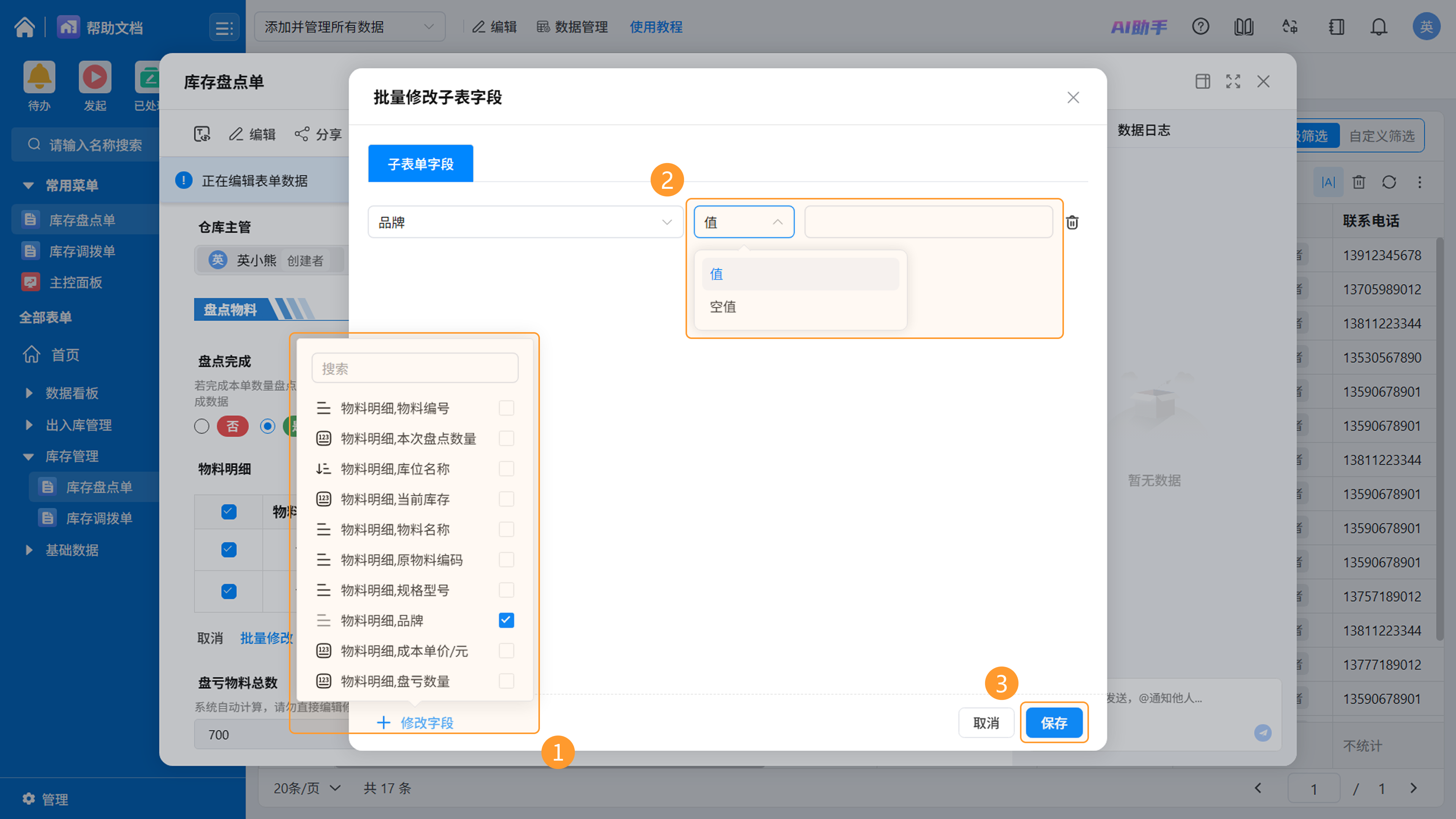Click the value input beside 值 dropdown
Screen dimensions: 1456x819
click(928, 222)
